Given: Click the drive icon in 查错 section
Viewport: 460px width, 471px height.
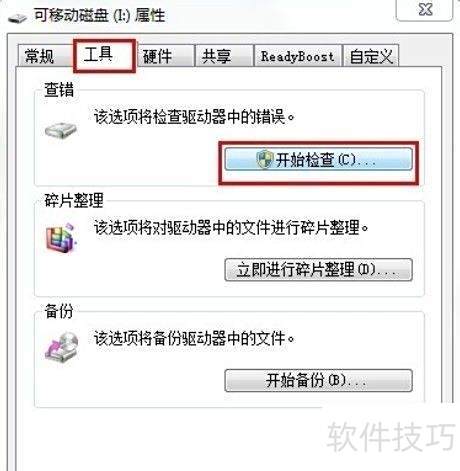Looking at the screenshot, I should pos(61,129).
